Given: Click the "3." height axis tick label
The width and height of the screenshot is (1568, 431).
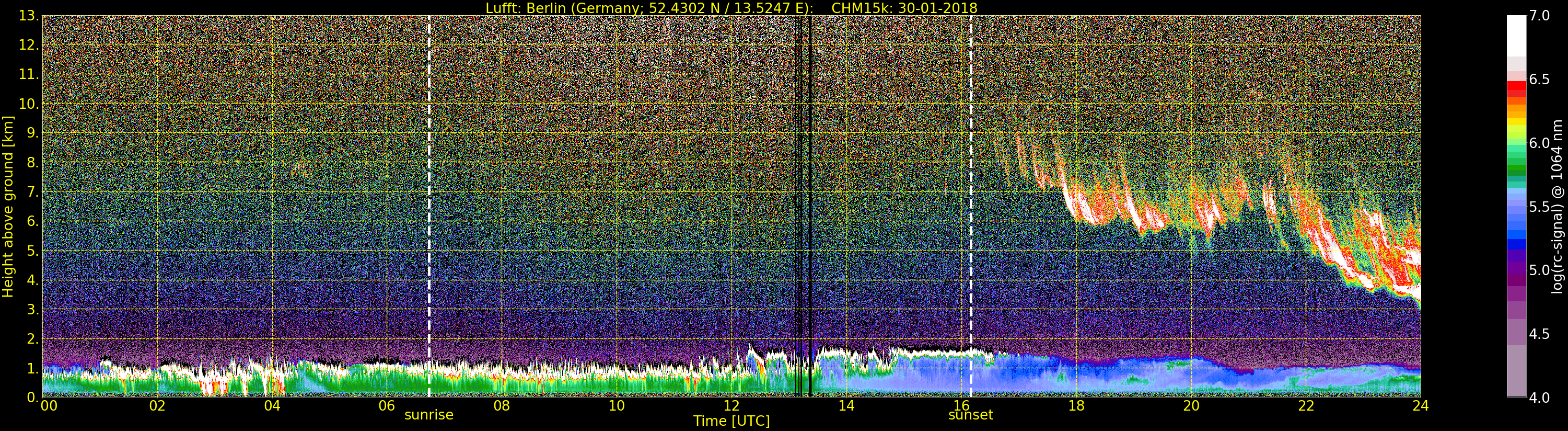Looking at the screenshot, I should tap(32, 309).
